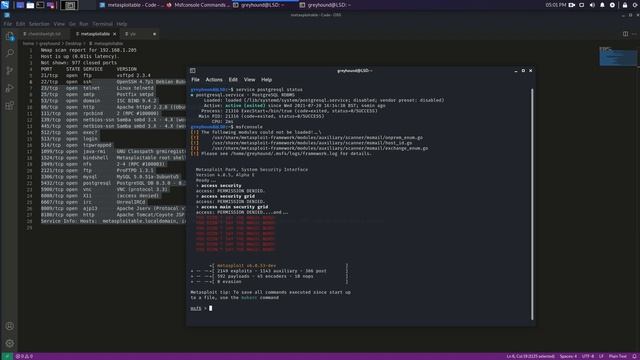Open the workspace switcher in the top panel

click(69, 5)
